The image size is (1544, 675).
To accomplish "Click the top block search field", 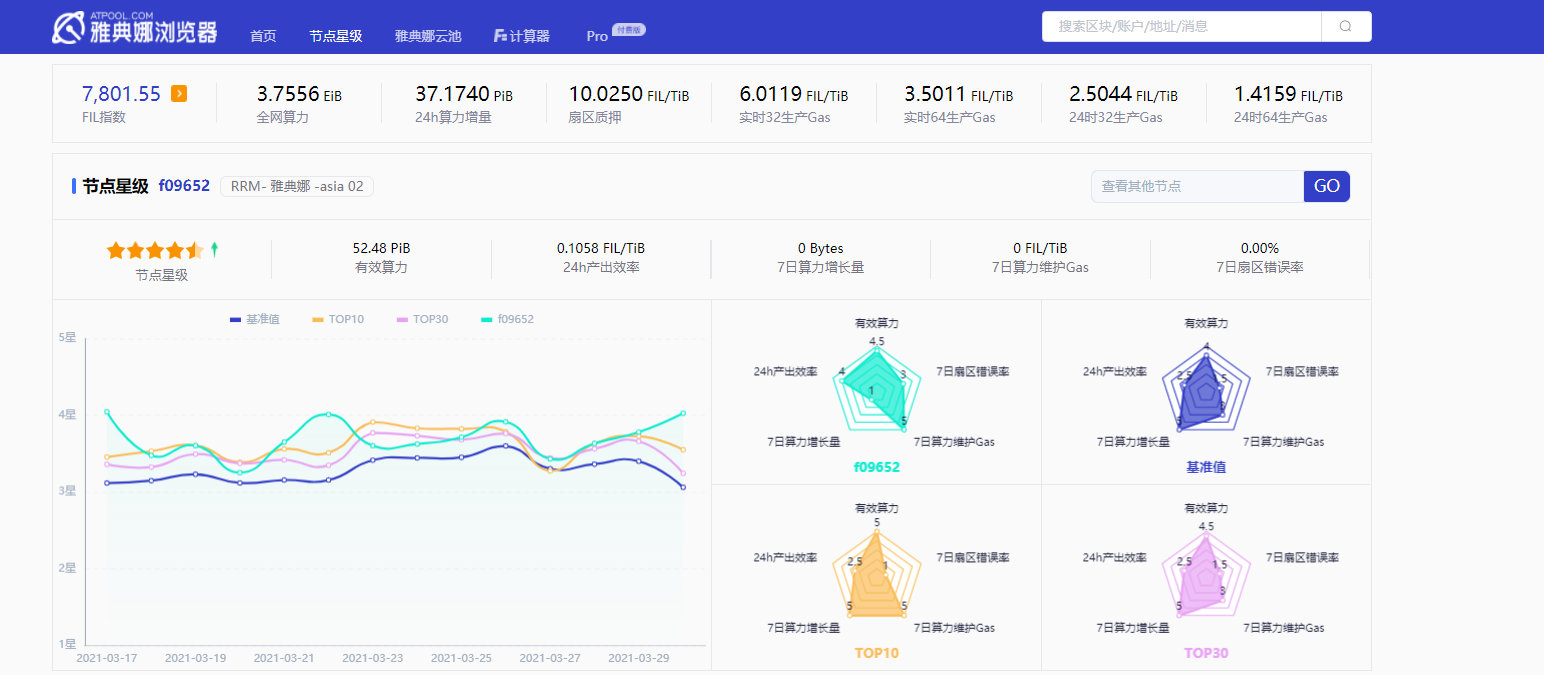I will coord(1181,27).
